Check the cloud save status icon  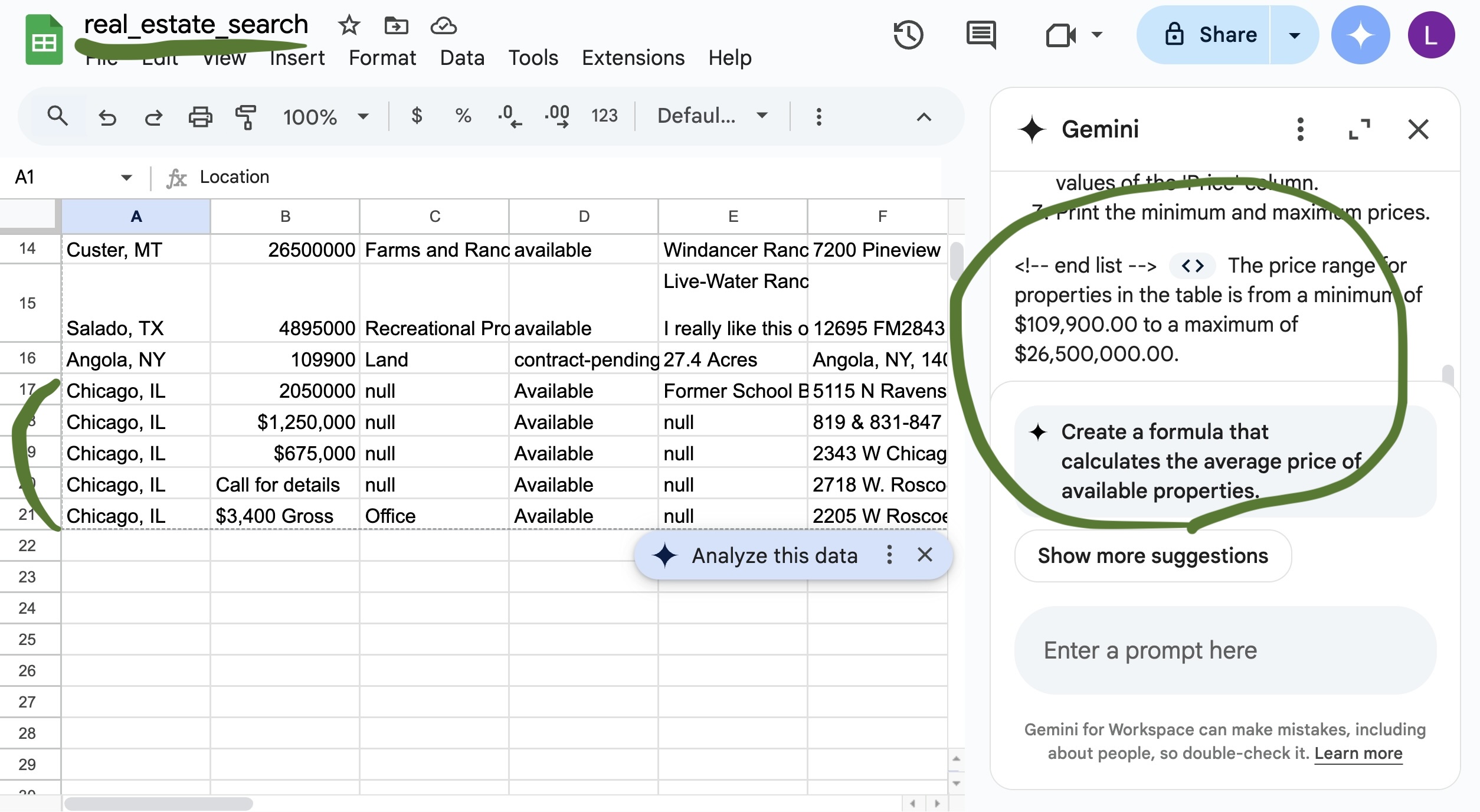pos(443,25)
